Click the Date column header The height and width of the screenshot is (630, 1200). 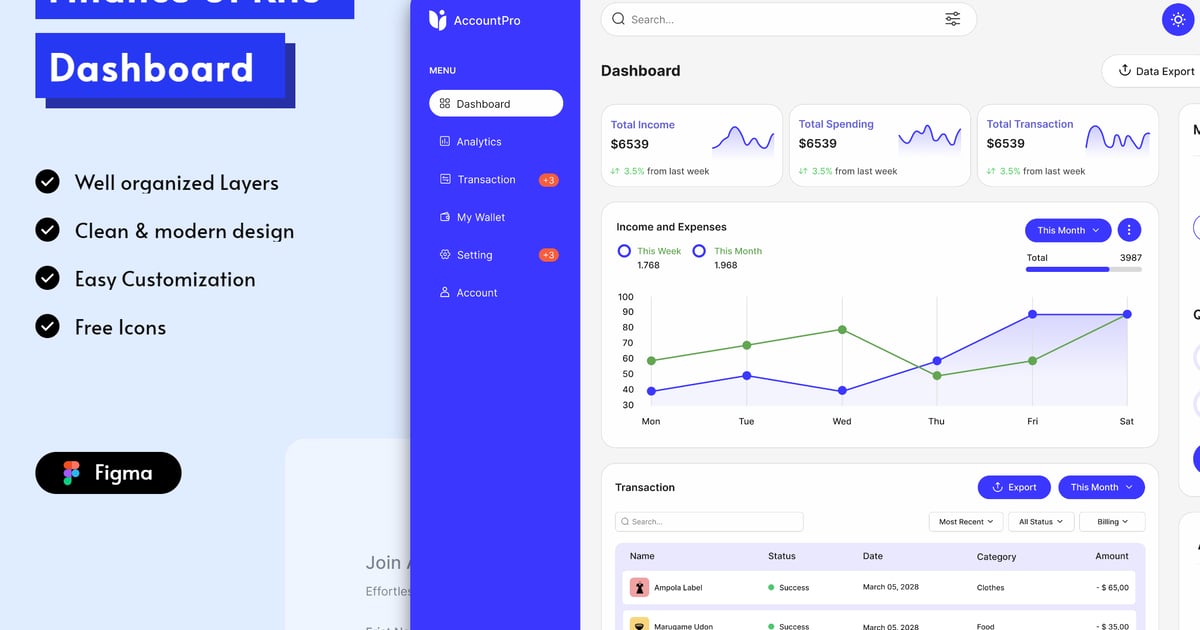(x=873, y=556)
